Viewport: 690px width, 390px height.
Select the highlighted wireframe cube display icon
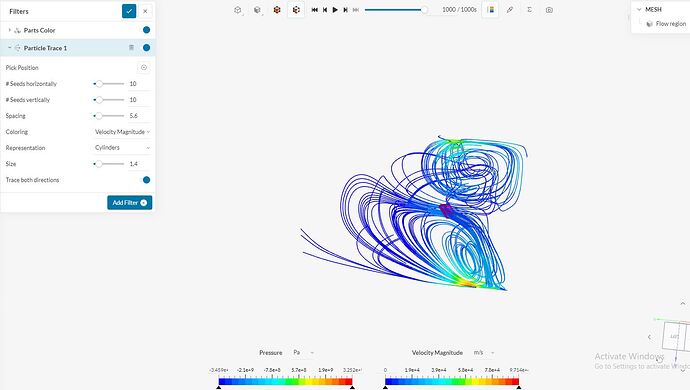296,10
